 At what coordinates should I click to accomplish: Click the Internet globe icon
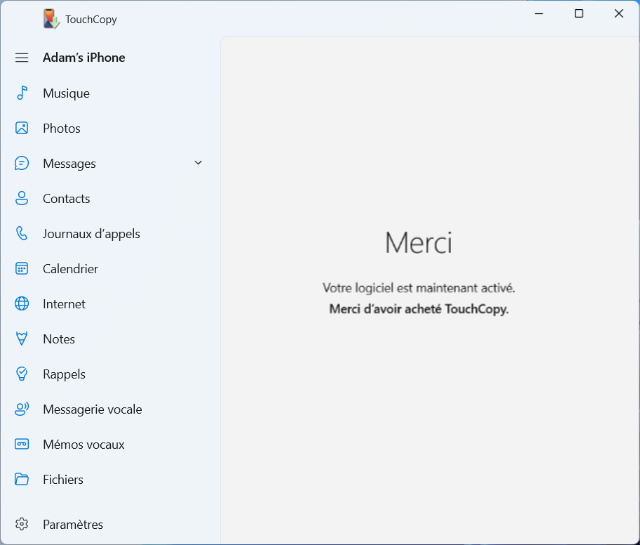[22, 304]
